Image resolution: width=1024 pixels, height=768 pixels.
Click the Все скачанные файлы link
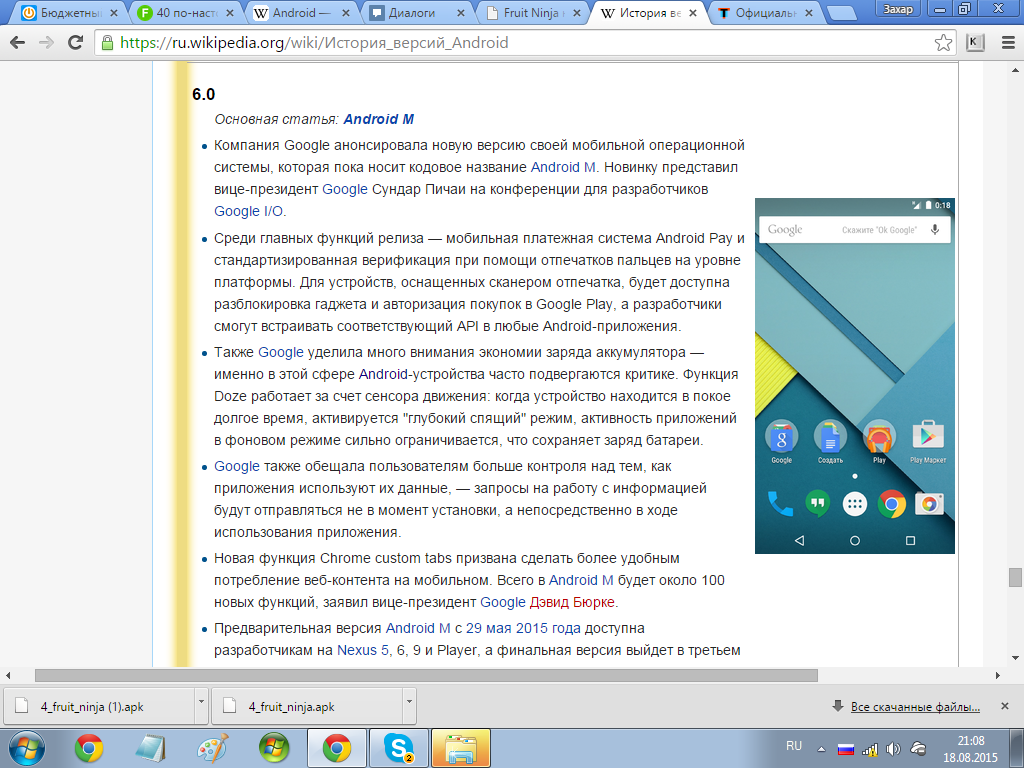point(915,707)
